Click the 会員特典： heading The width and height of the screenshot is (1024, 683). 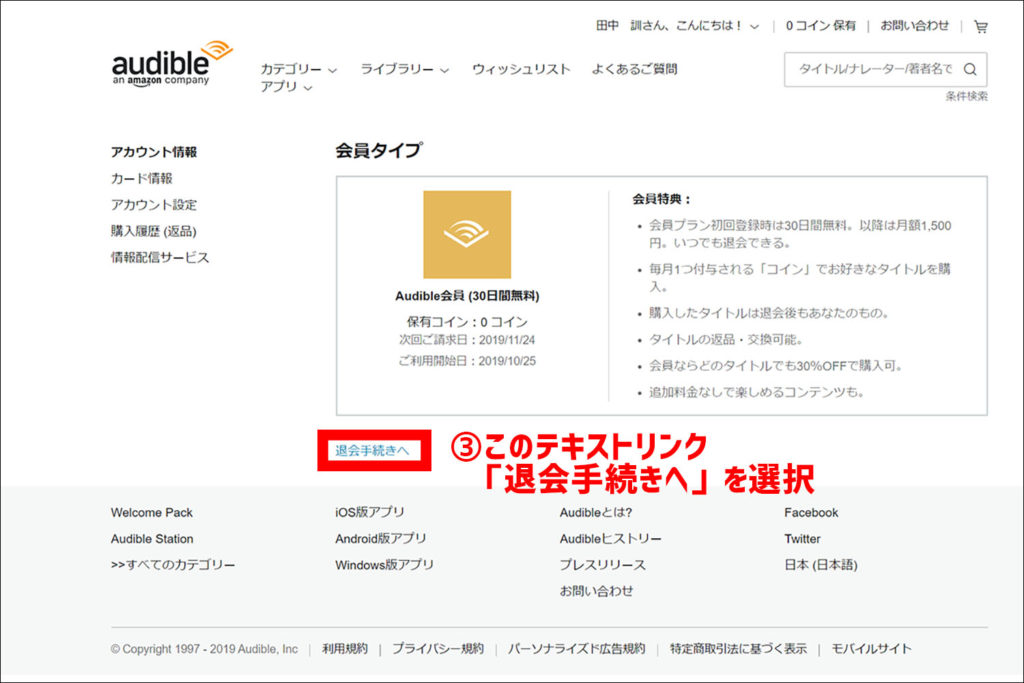661,199
